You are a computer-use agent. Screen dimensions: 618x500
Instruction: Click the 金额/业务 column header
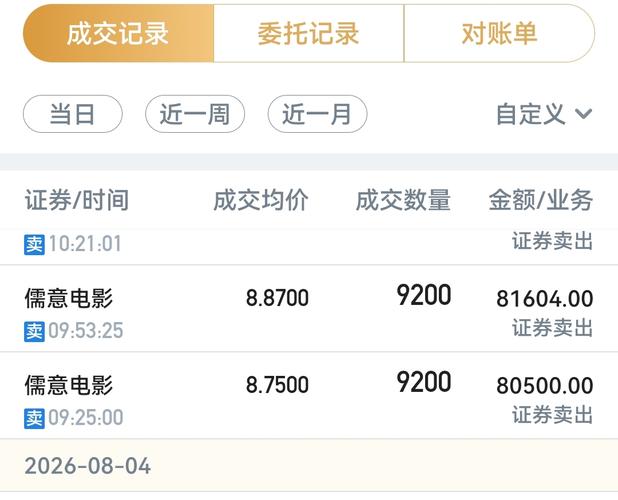pos(541,200)
